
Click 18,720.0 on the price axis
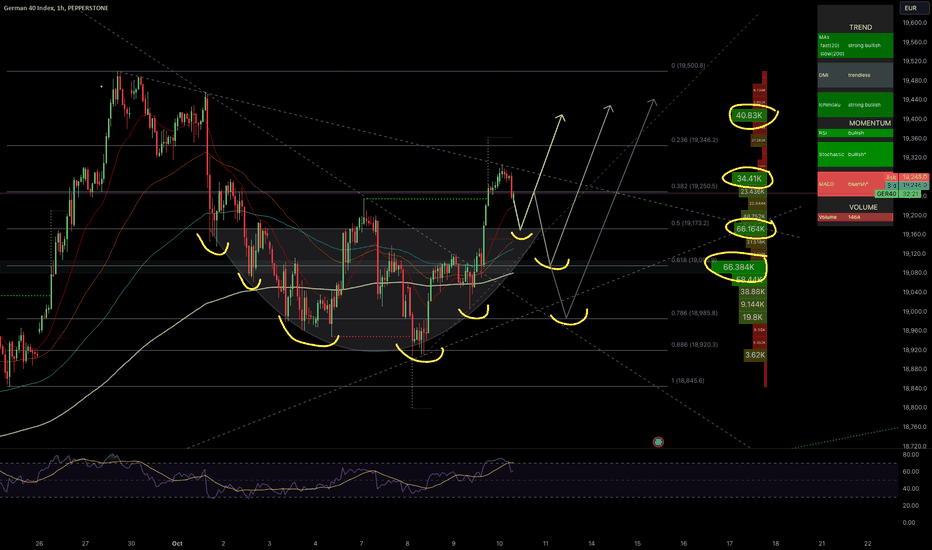point(914,446)
